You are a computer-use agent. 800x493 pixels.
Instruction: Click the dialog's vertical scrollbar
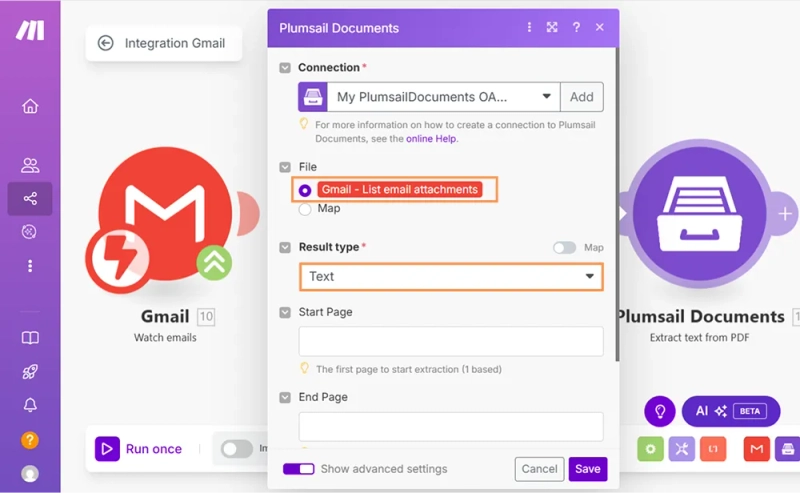coord(617,205)
